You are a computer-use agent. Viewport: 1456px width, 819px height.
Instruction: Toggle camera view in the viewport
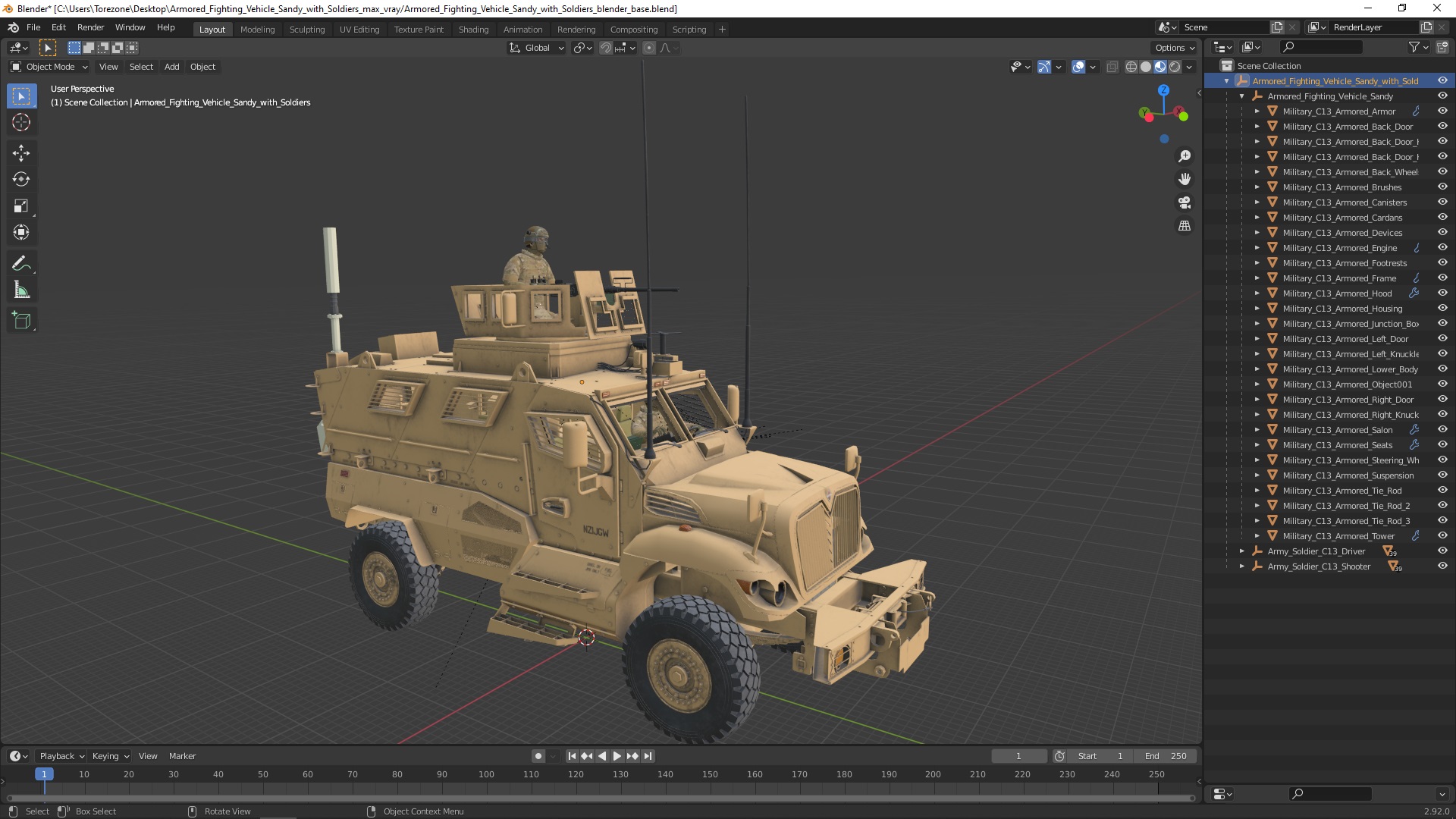point(1184,202)
